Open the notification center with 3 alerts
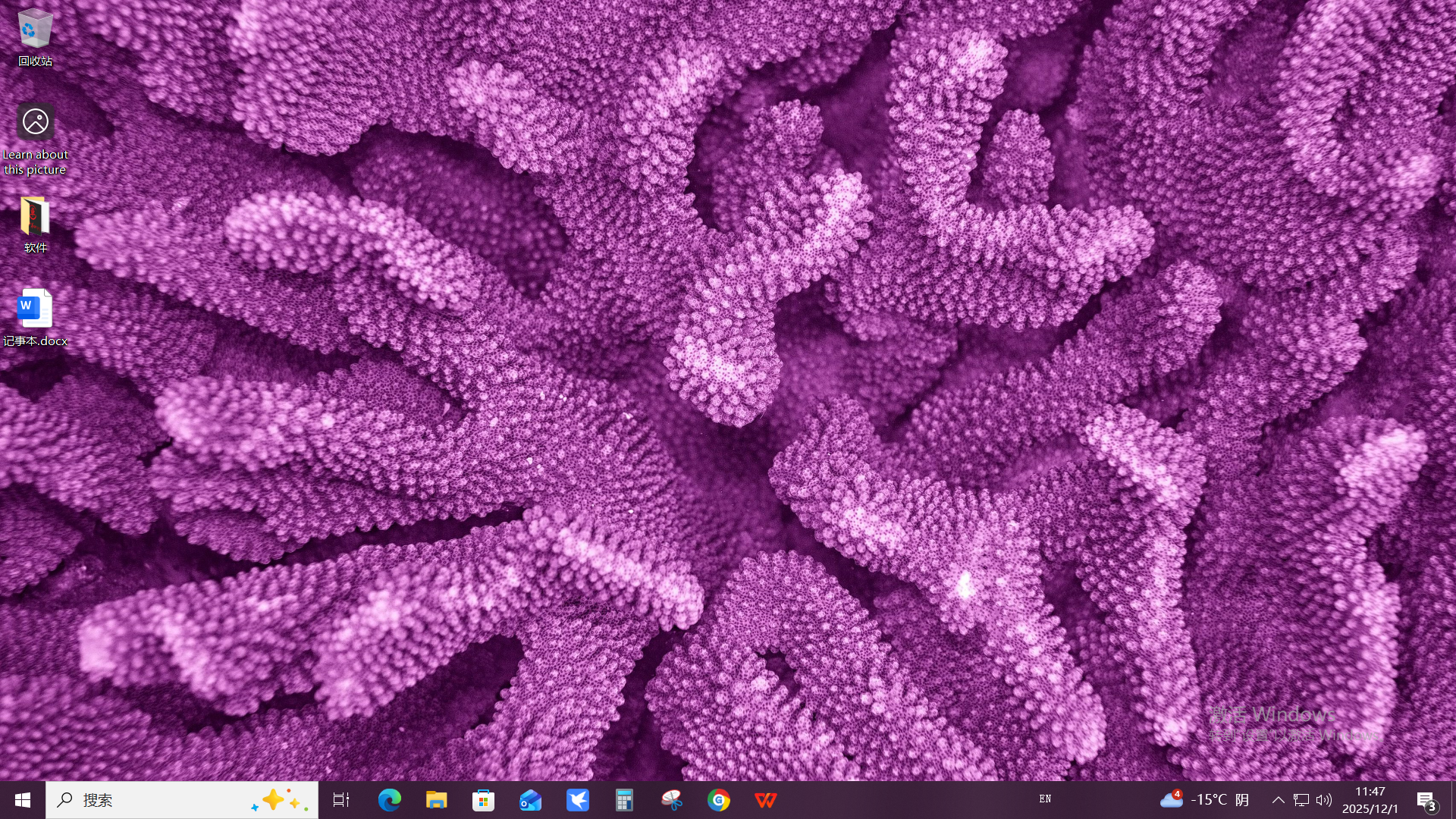The width and height of the screenshot is (1456, 819). 1426,801
